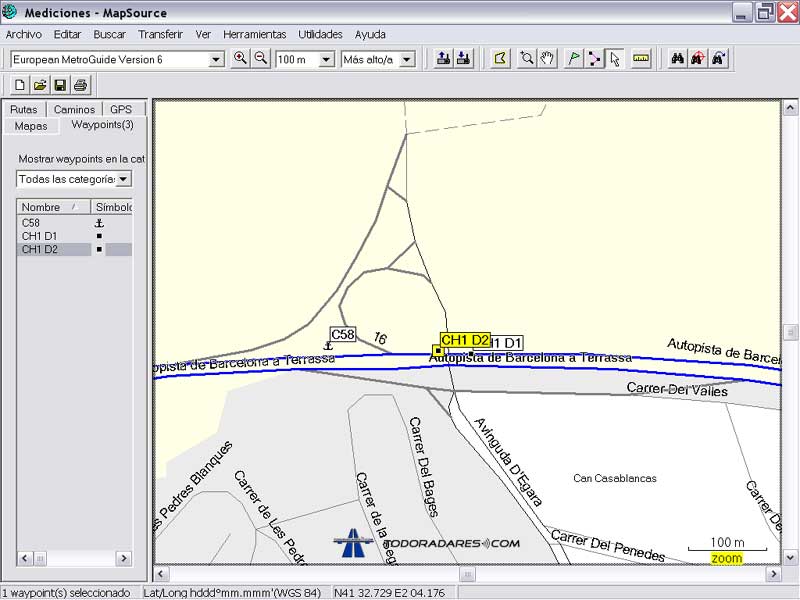The width and height of the screenshot is (800, 600).
Task: Click the map's horizontal scrollbar thumb
Action: [467, 574]
